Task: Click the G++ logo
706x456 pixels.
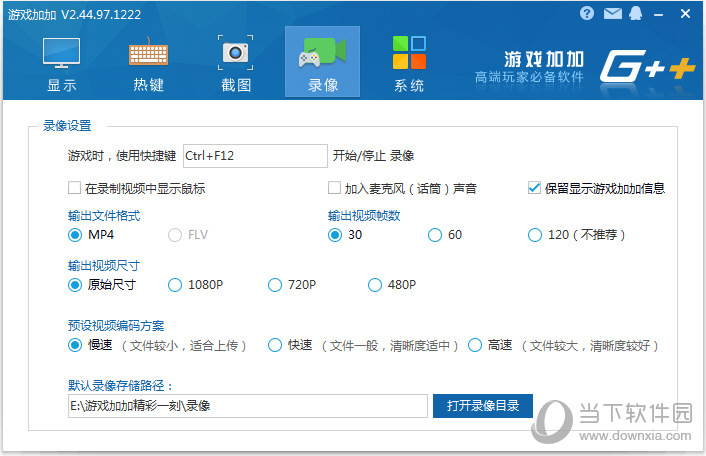Action: (x=647, y=66)
